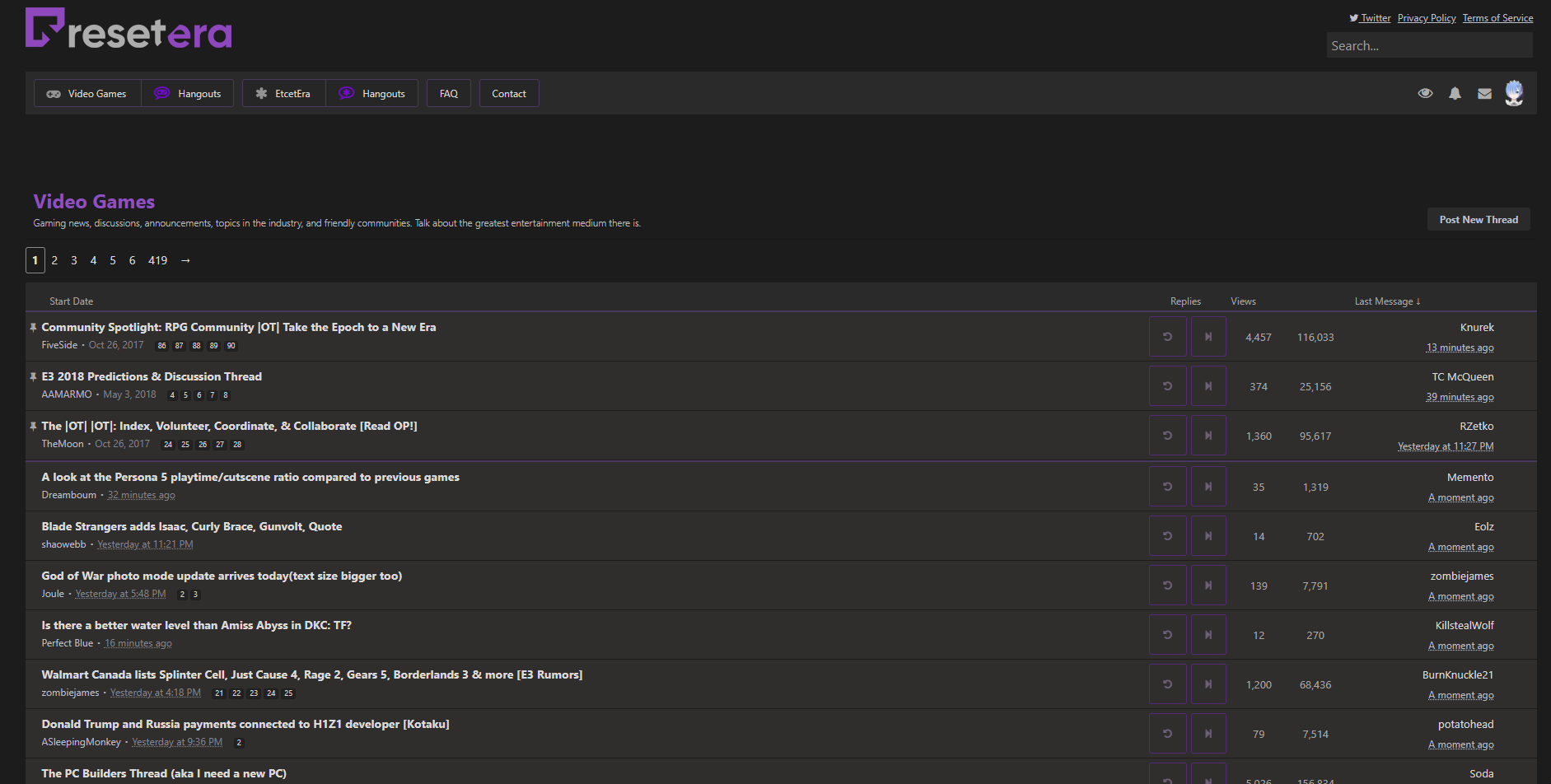Sort threads by Replies column
Viewport: 1551px width, 784px height.
1185,301
